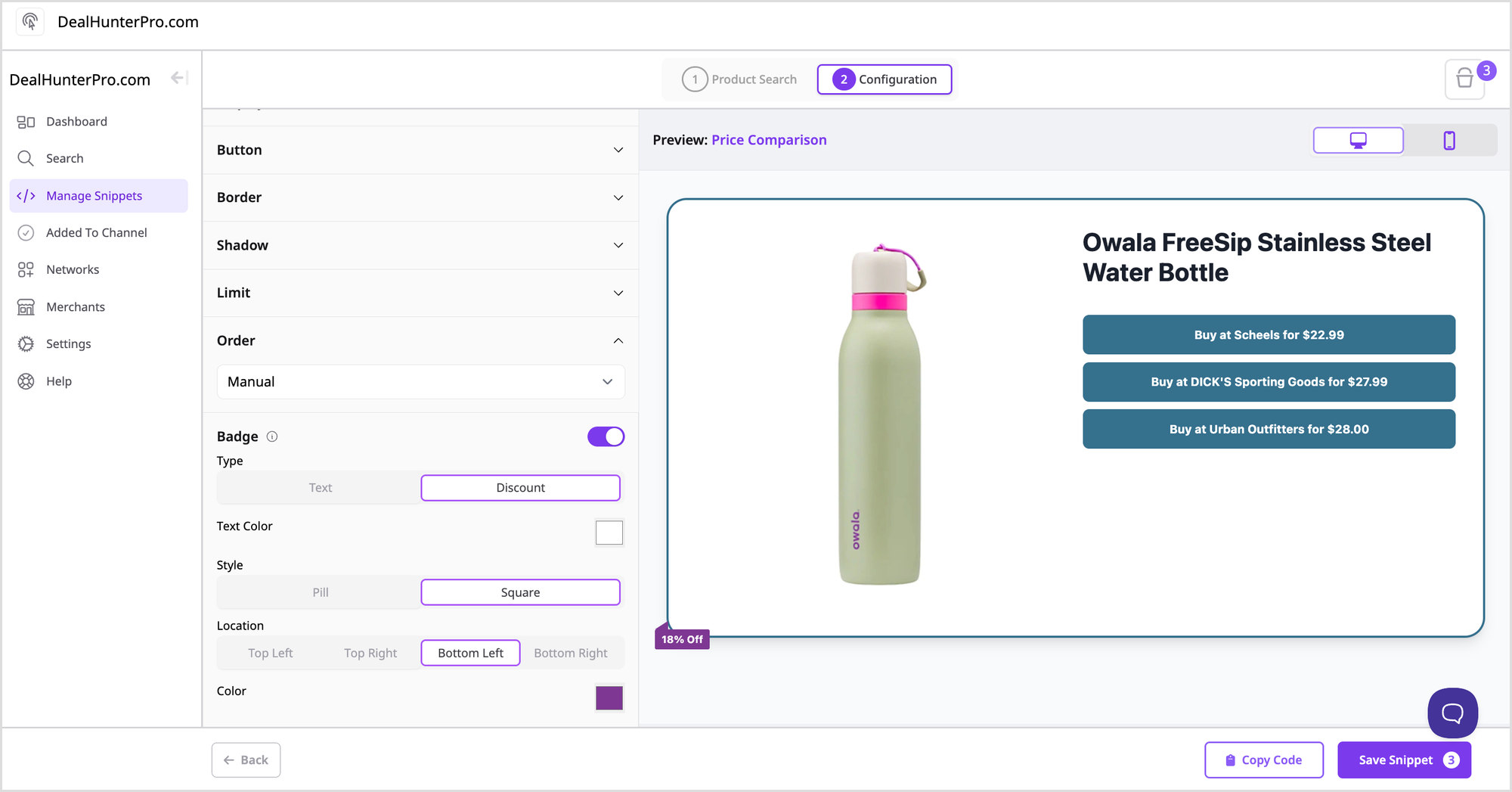Viewport: 1512px width, 792px height.
Task: Select Text badge type
Action: [x=321, y=488]
